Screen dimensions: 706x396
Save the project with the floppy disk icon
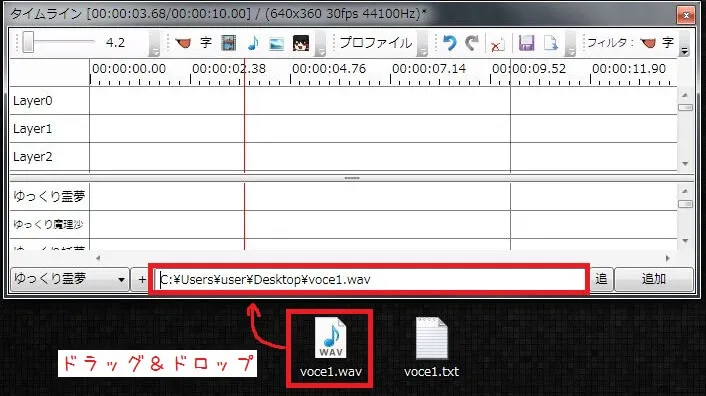pos(526,43)
